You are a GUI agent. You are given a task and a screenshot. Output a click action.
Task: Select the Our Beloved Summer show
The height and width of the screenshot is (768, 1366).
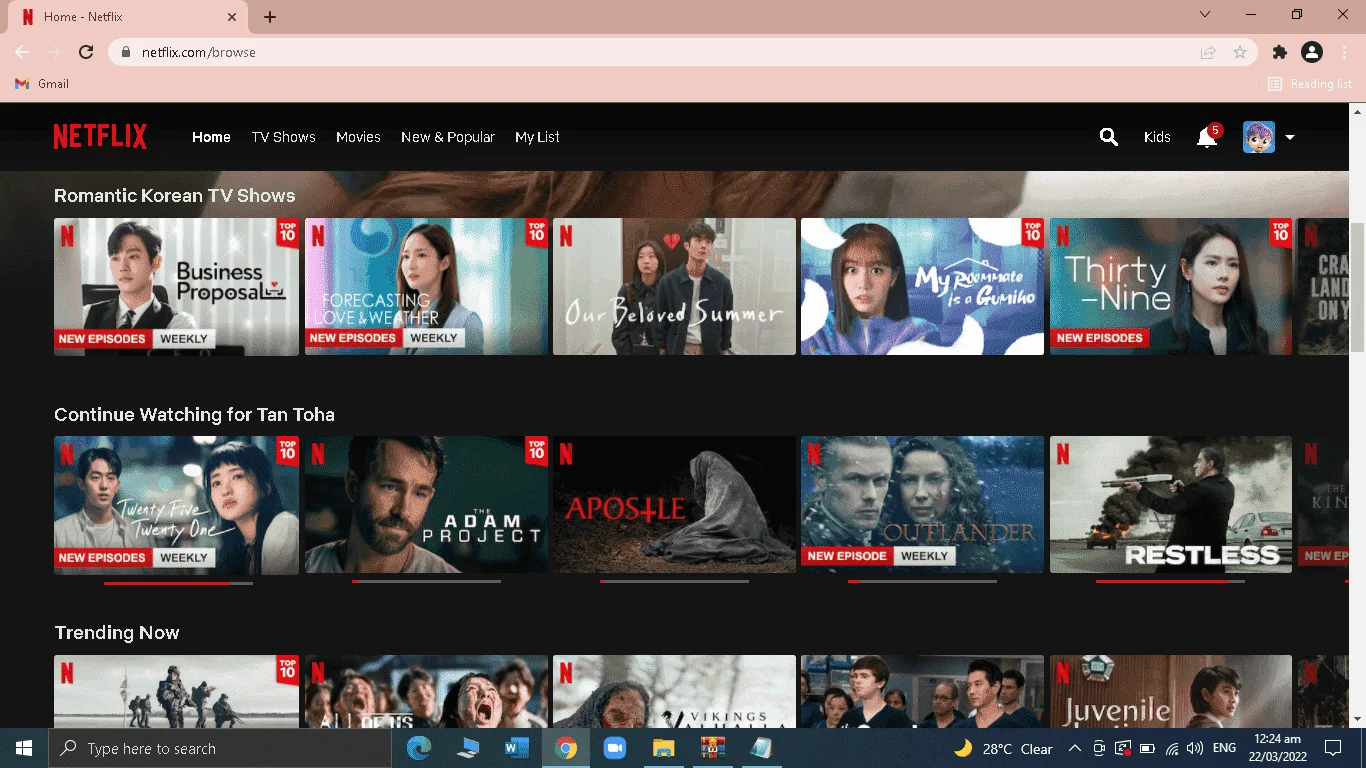click(674, 287)
